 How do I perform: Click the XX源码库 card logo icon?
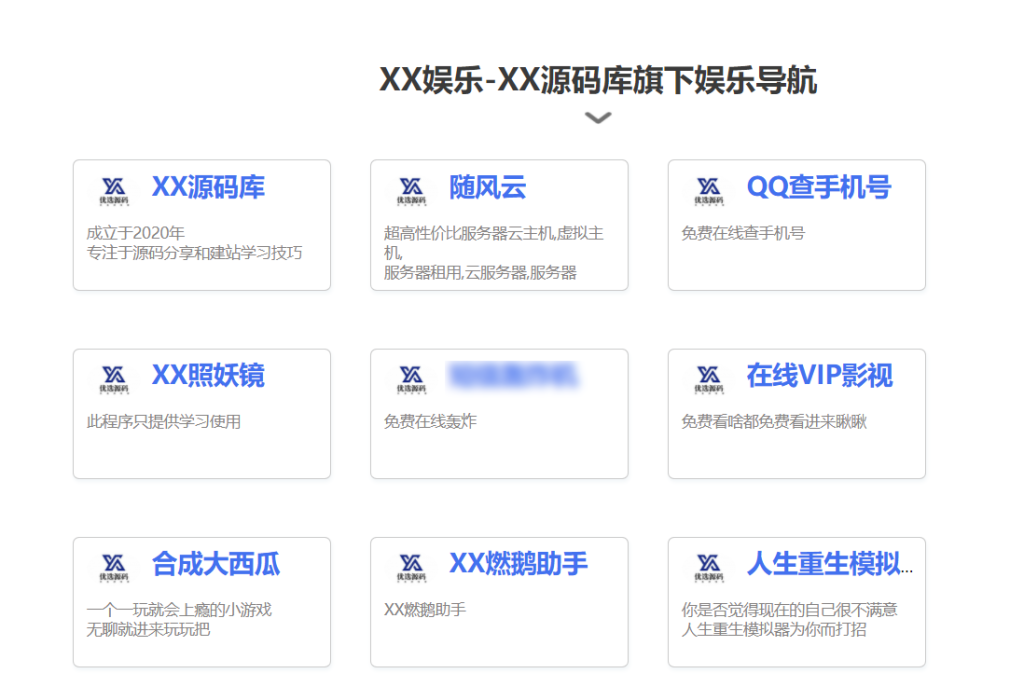tap(115, 190)
